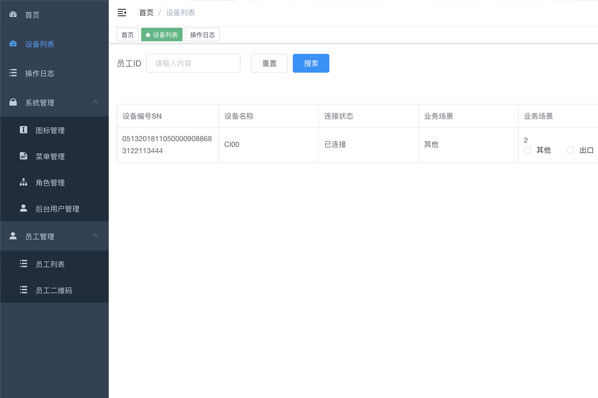Screen dimensions: 598x398
Task: Switch to the 操作日志 page tab
Action: (202, 35)
